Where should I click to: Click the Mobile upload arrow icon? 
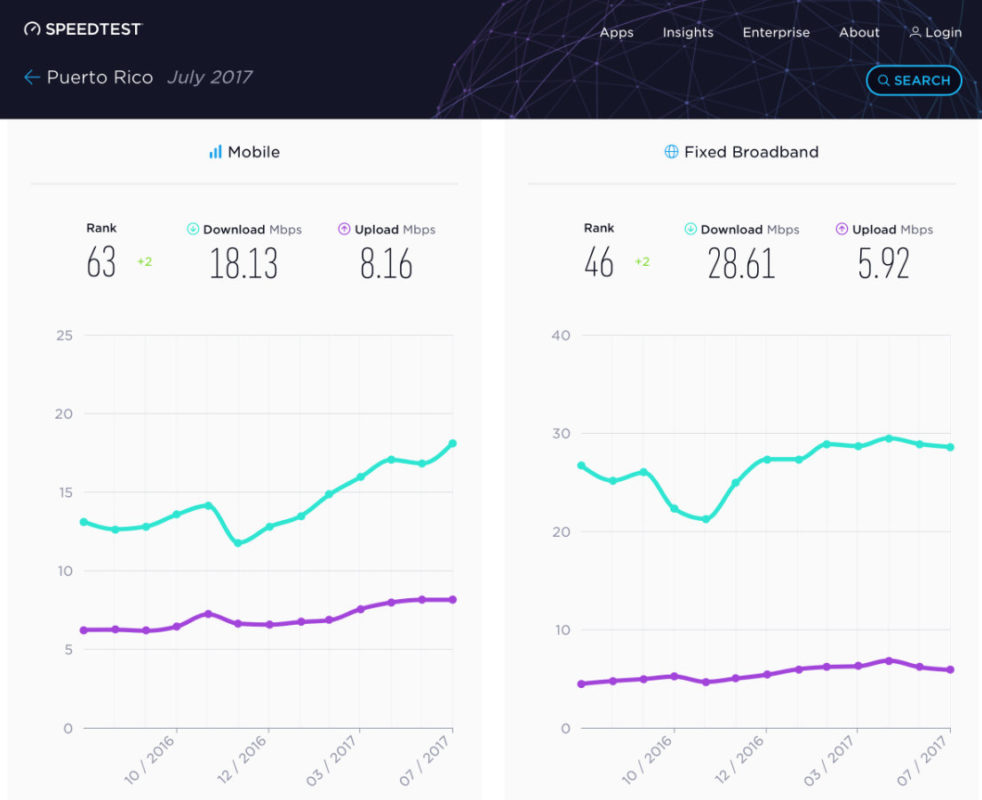tap(343, 230)
